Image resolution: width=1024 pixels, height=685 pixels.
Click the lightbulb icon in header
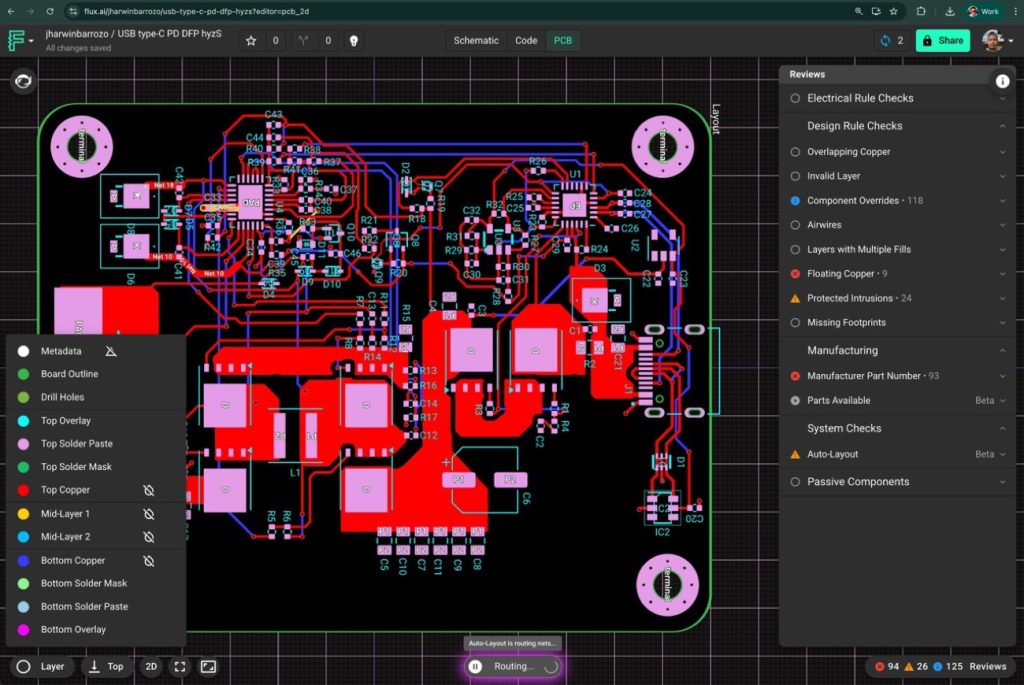[x=353, y=41]
